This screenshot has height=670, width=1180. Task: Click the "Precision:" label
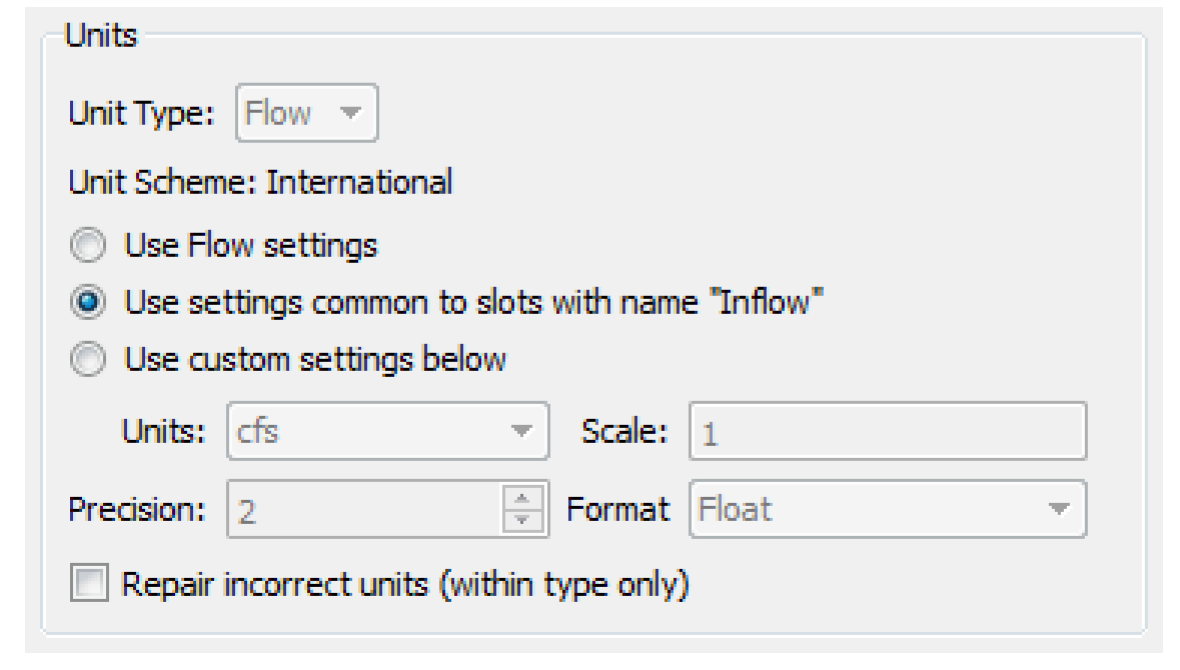pyautogui.click(x=138, y=511)
